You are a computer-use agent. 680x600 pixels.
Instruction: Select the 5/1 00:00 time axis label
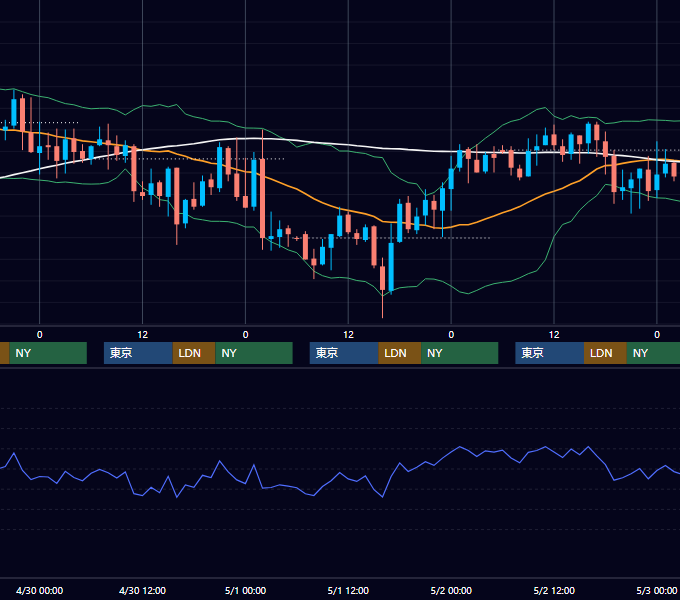coord(245,590)
